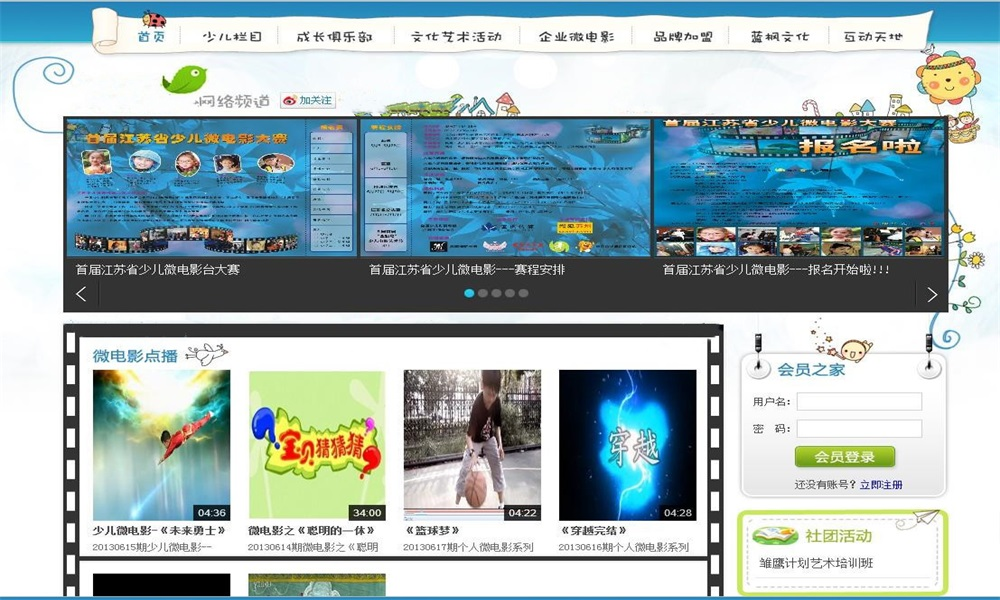The width and height of the screenshot is (1000, 600).
Task: Click the ladybug icon above the menu
Action: coord(154,19)
